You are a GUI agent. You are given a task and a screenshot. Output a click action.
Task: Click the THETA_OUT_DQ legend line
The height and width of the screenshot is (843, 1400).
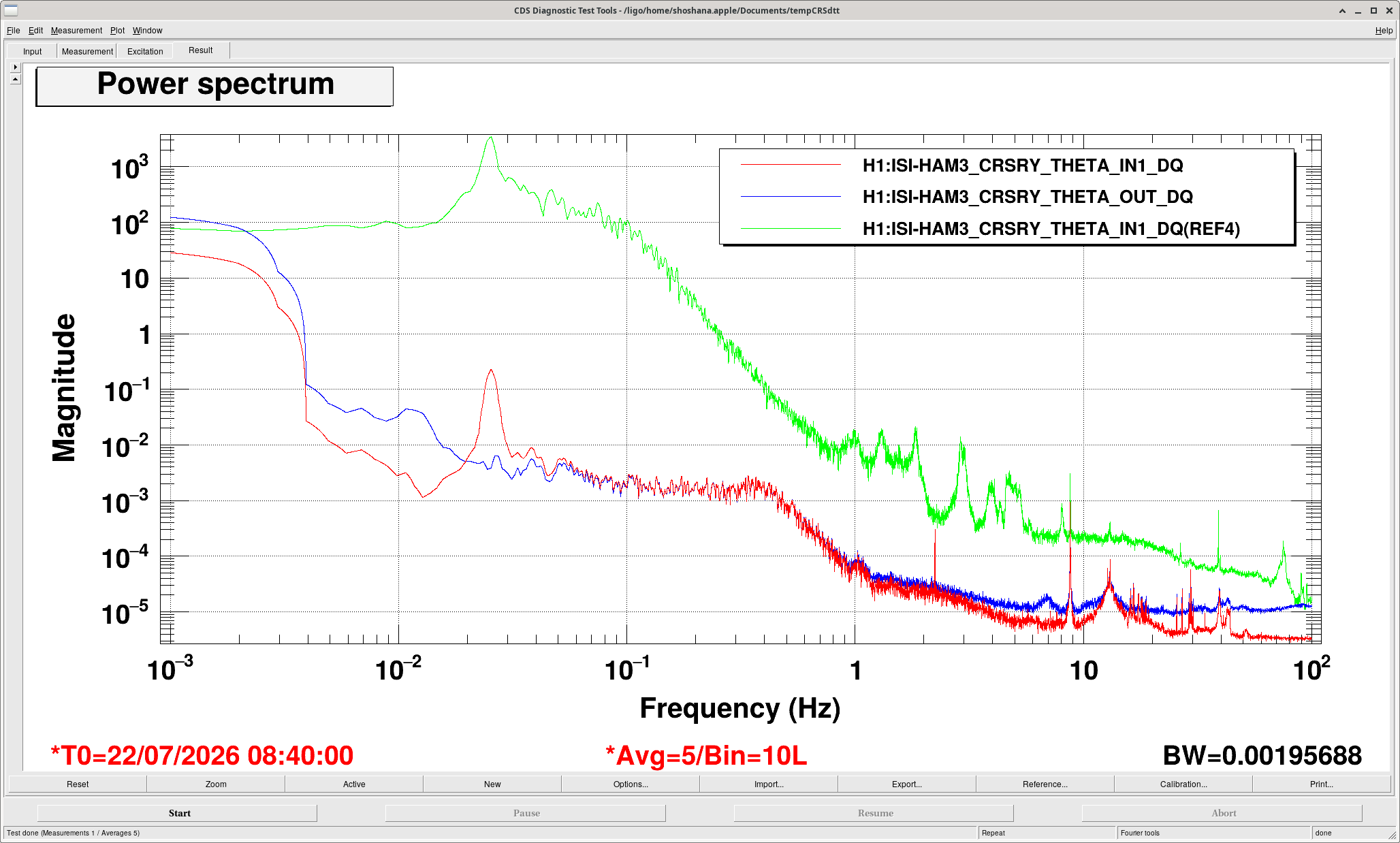click(791, 197)
